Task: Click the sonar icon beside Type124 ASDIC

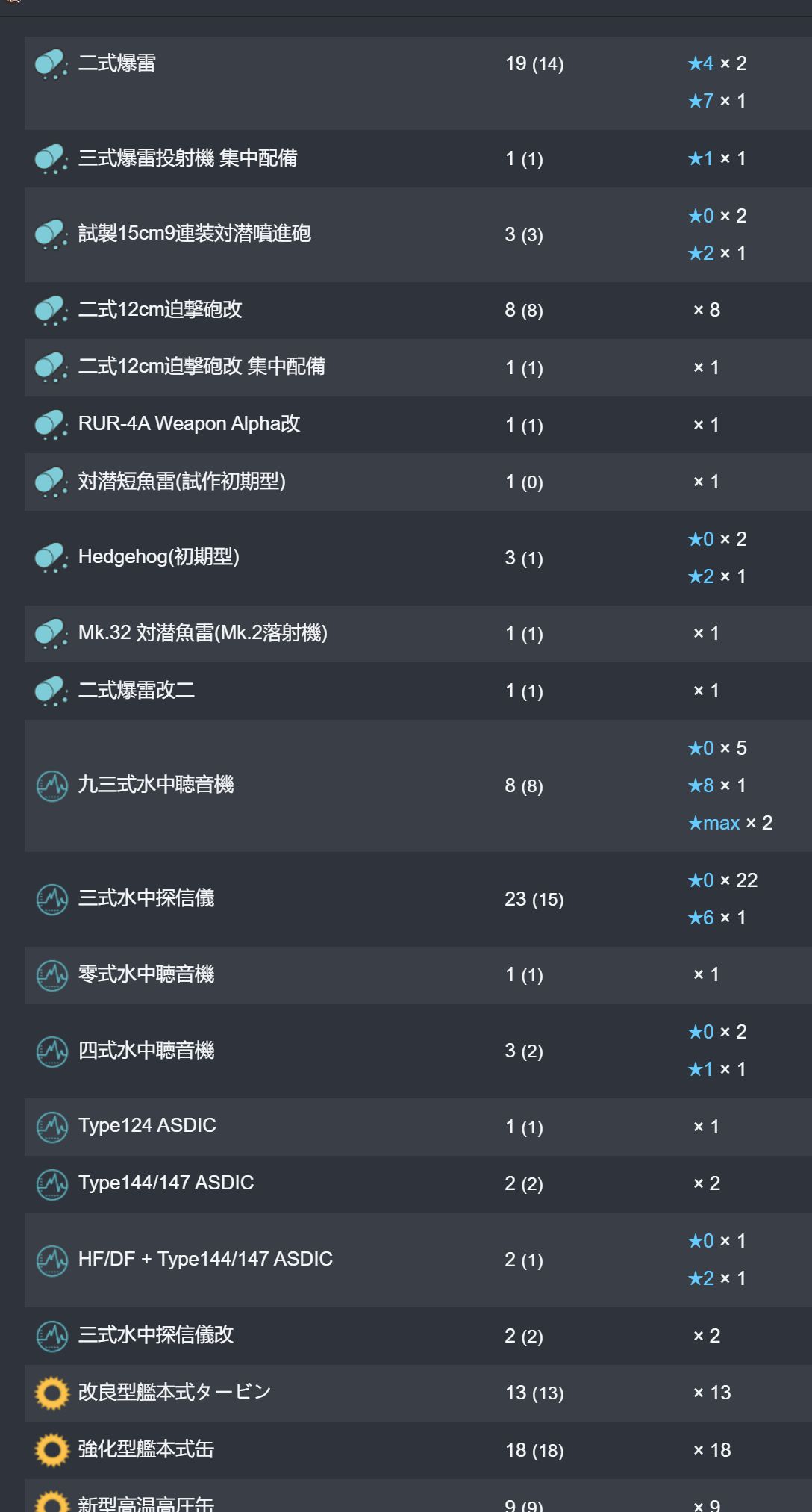Action: [x=51, y=1126]
